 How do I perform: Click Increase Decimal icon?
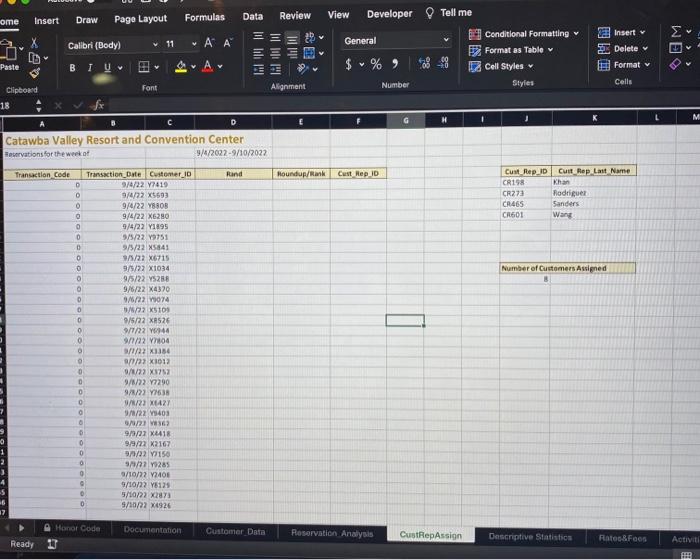424,63
